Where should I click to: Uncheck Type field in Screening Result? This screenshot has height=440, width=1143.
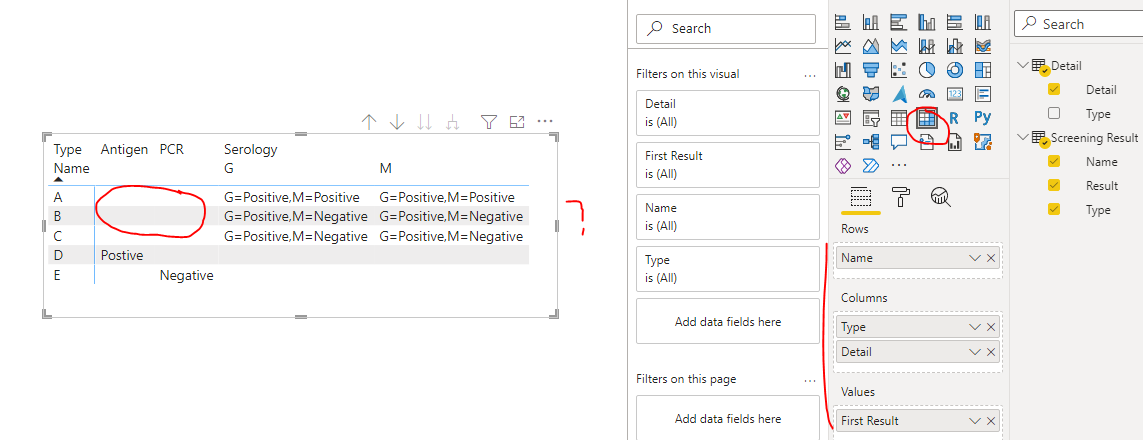click(x=1053, y=209)
